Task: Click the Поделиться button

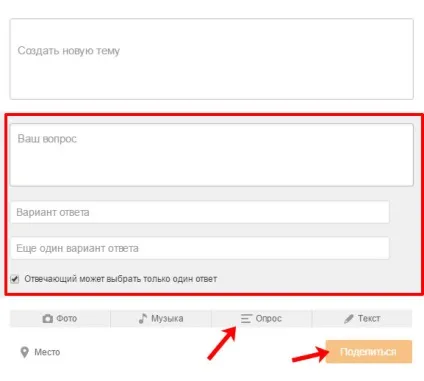Action: click(x=369, y=352)
